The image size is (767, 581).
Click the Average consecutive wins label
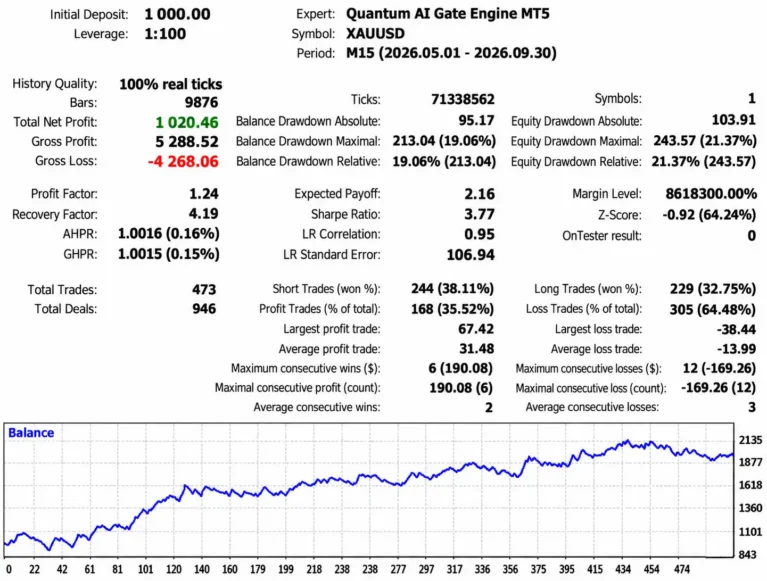click(x=316, y=407)
